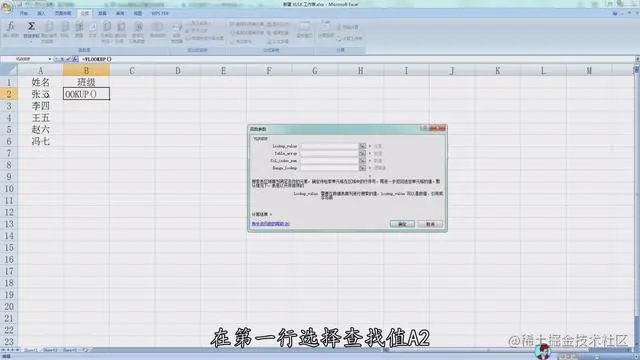Screen dimensions: 640x360
Task: Switch to the Page Layout (页面布局) ribbon tab
Action: 63,13
